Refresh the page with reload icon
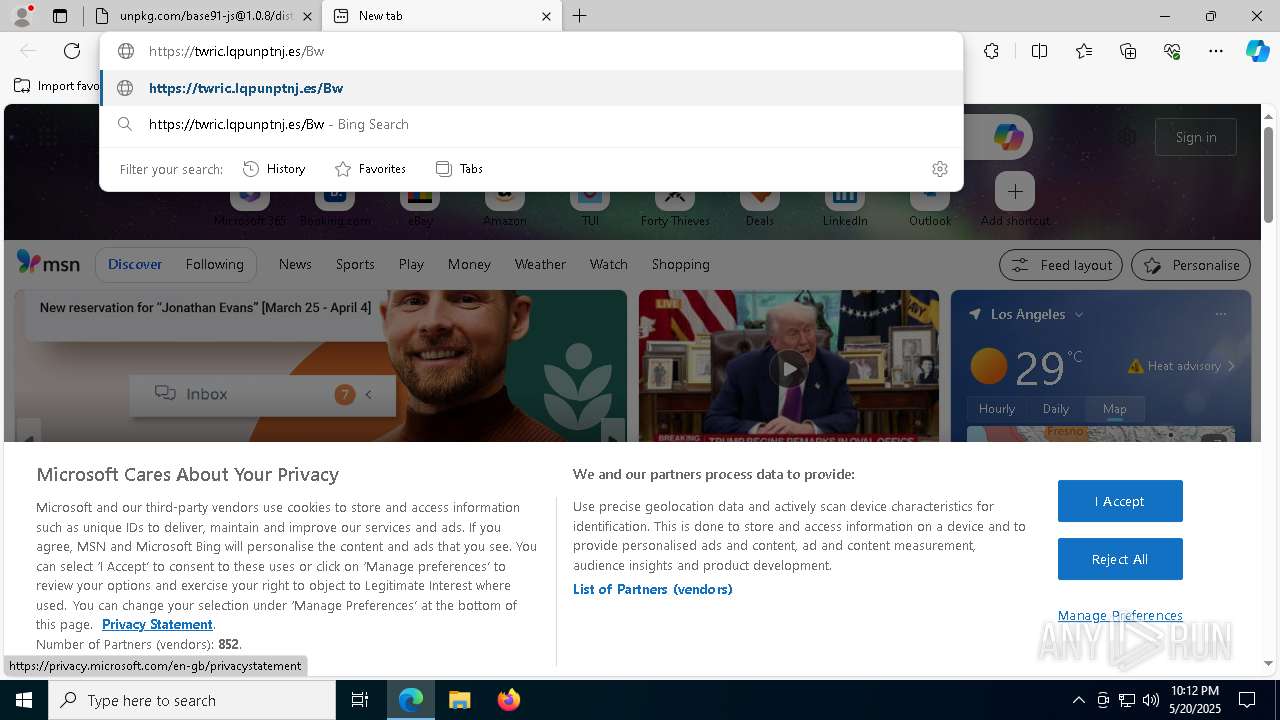The width and height of the screenshot is (1280, 720). (72, 51)
